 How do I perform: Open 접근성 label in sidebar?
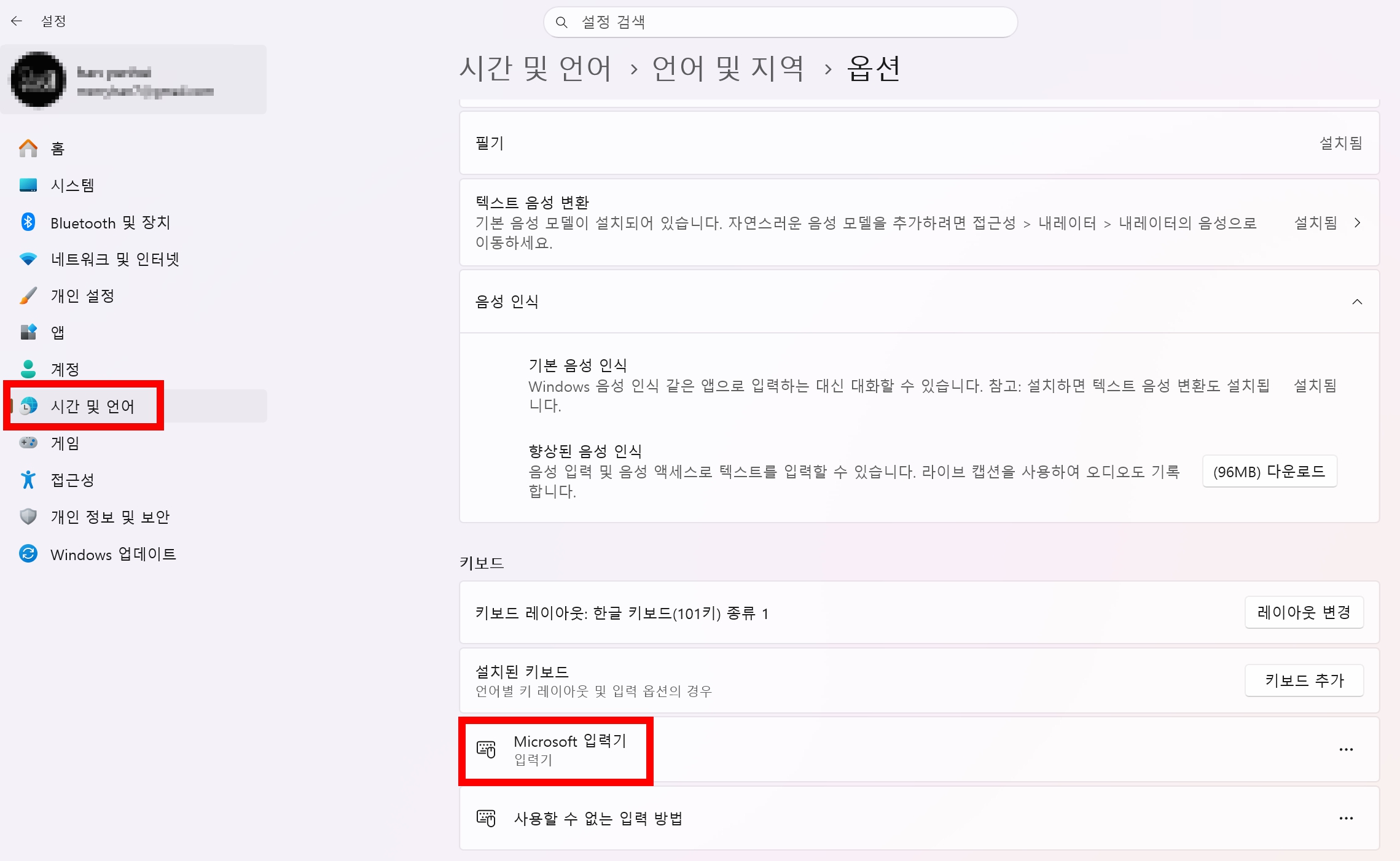click(x=72, y=480)
